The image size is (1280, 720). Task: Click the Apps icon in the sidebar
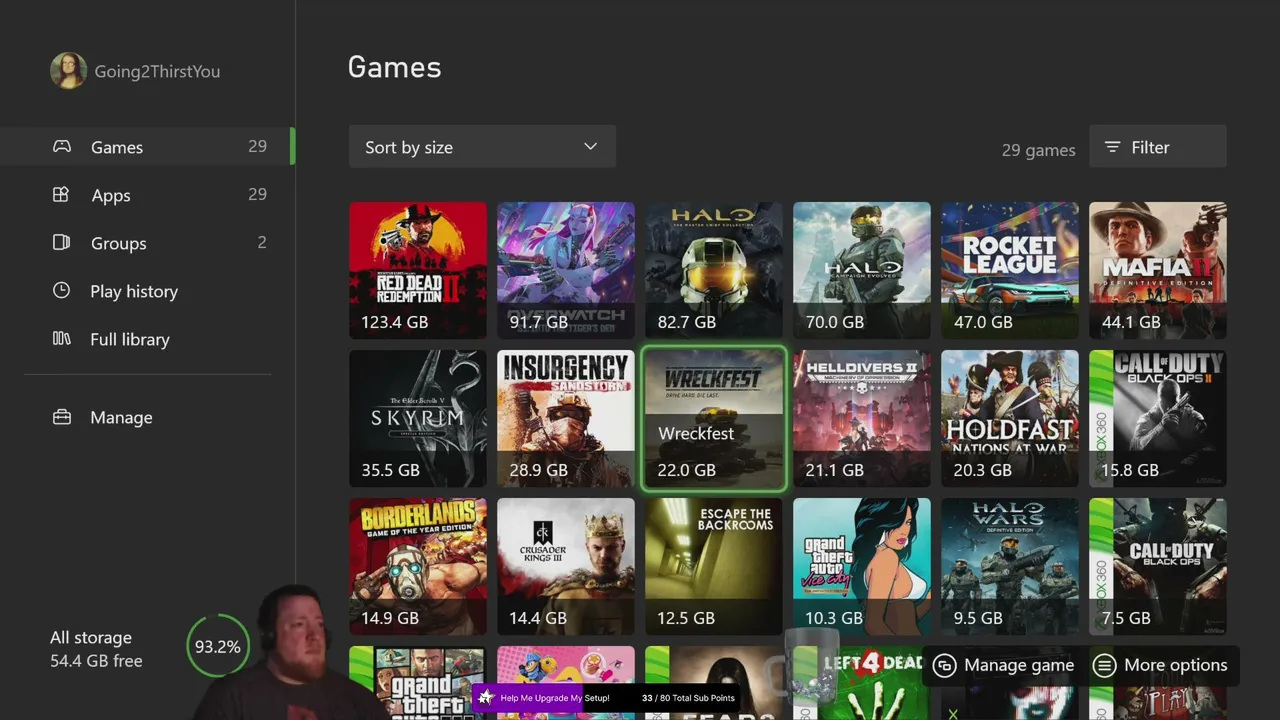[x=61, y=195]
